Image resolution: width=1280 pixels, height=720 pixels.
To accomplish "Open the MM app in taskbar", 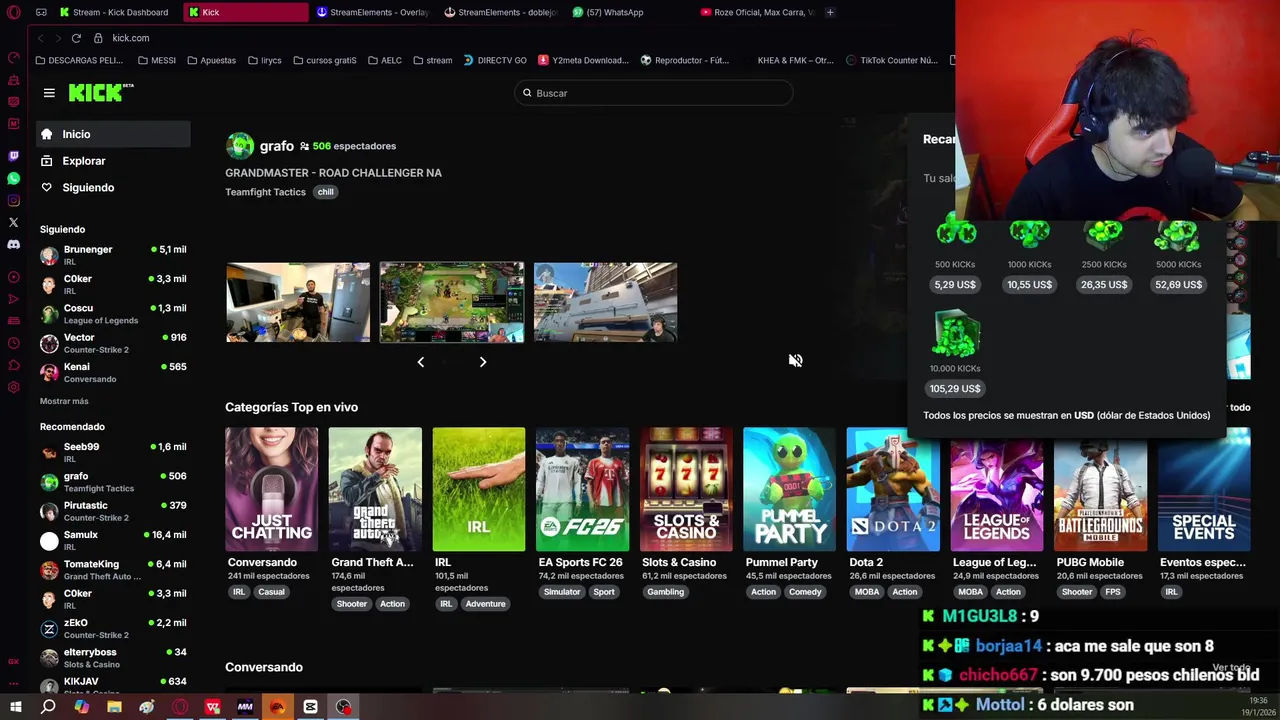I will point(245,707).
